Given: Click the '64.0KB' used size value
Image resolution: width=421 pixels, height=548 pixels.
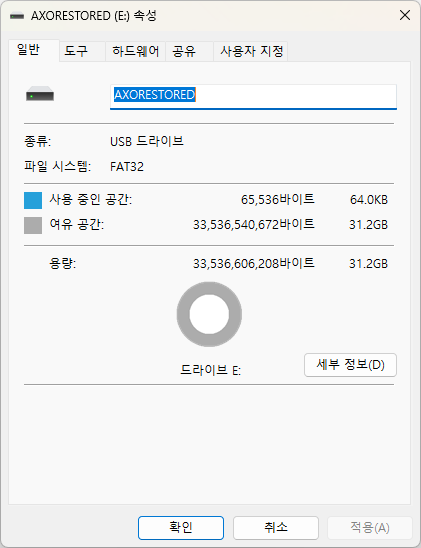Looking at the screenshot, I should [369, 200].
